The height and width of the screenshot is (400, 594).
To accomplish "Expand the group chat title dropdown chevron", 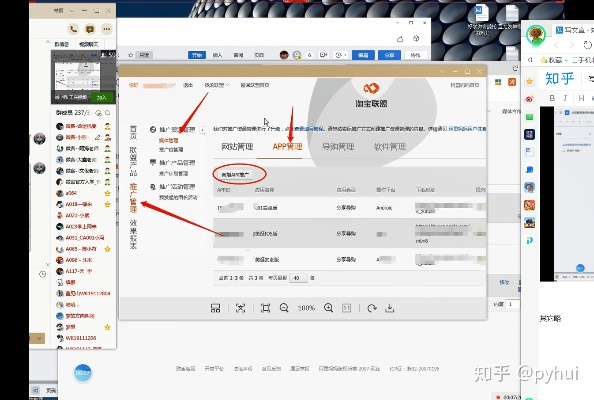I will click(x=72, y=11).
